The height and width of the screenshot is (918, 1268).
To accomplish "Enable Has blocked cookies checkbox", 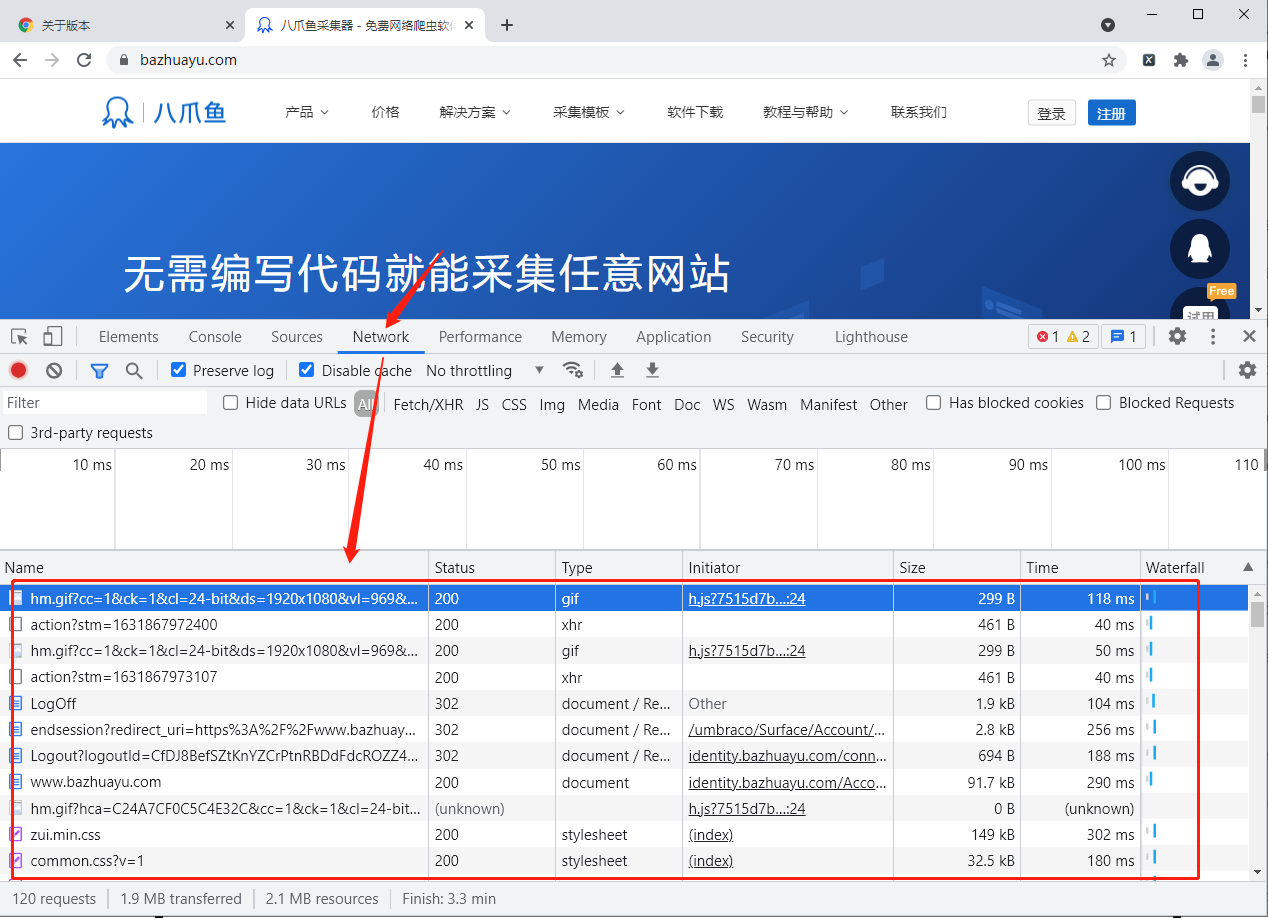I will click(x=934, y=403).
